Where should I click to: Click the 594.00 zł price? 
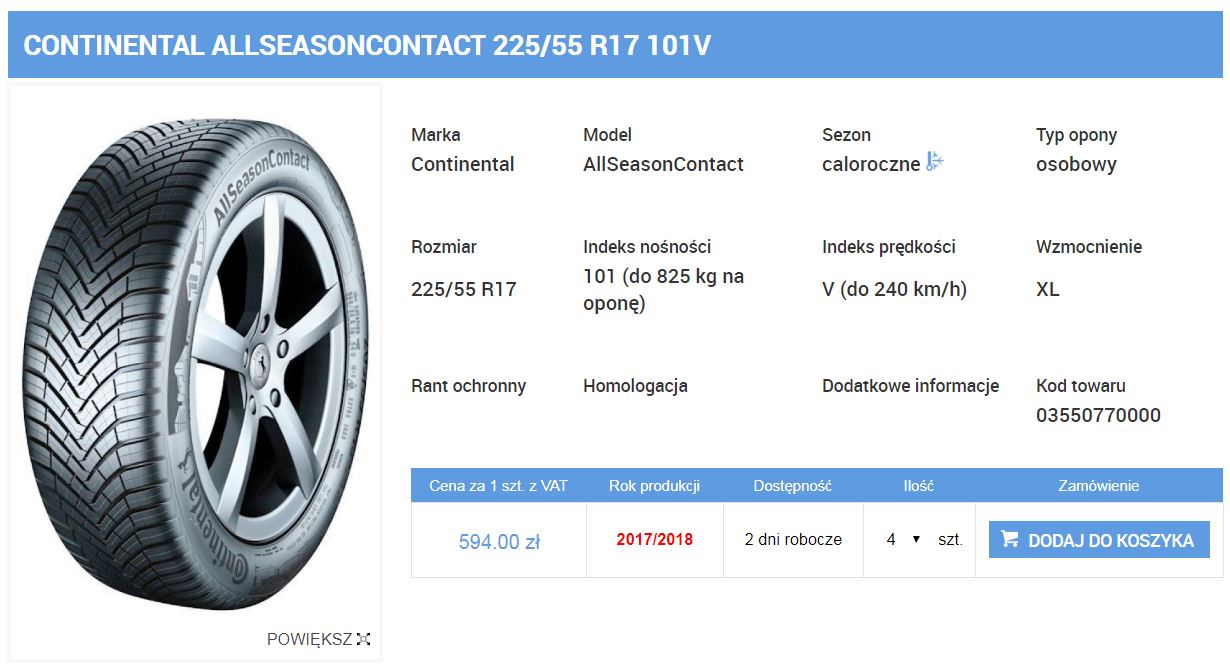coord(499,542)
